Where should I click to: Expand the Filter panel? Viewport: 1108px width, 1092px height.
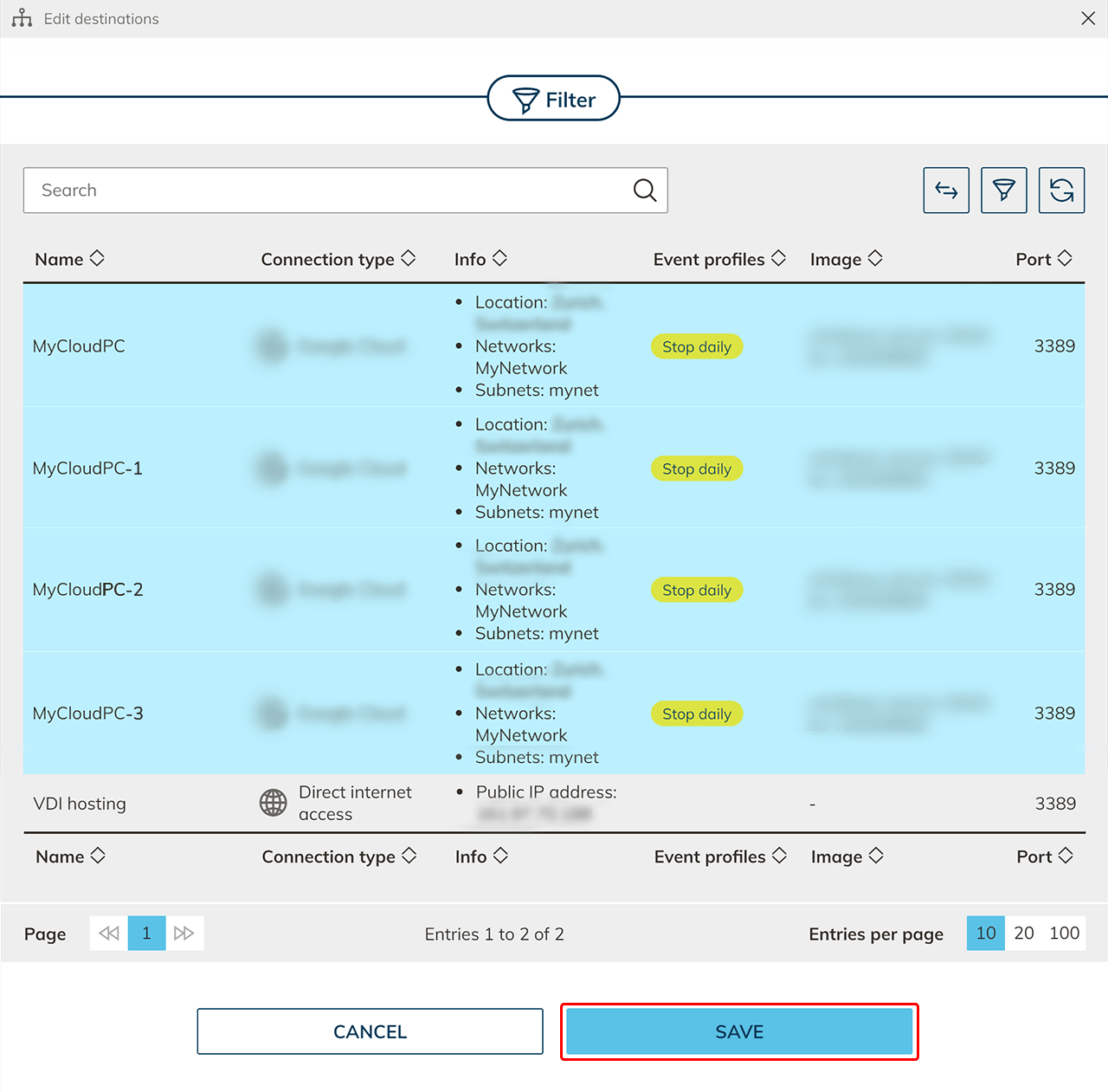[x=554, y=99]
